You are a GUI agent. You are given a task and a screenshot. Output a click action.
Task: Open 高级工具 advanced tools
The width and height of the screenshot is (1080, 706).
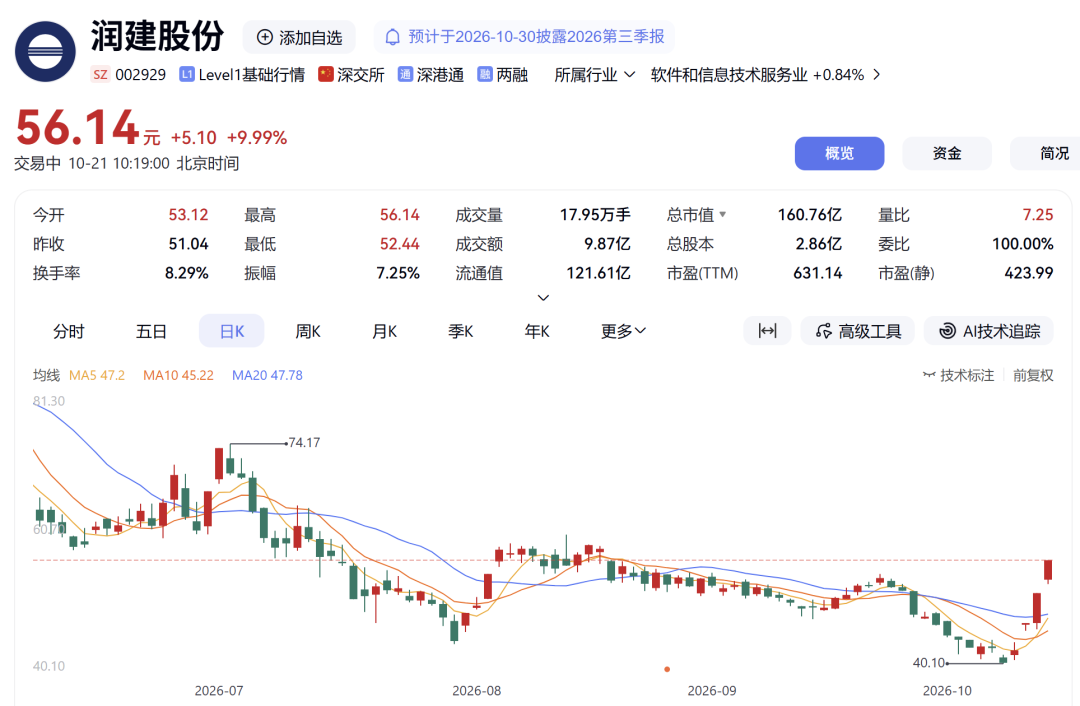tap(858, 331)
